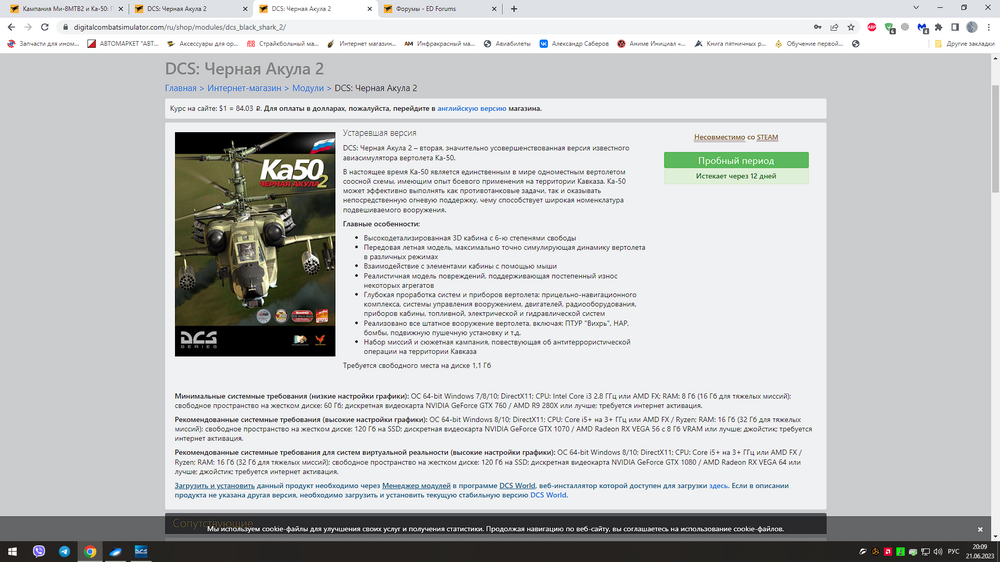
Task: Open the Extensions puzzle piece menu
Action: tap(939, 27)
